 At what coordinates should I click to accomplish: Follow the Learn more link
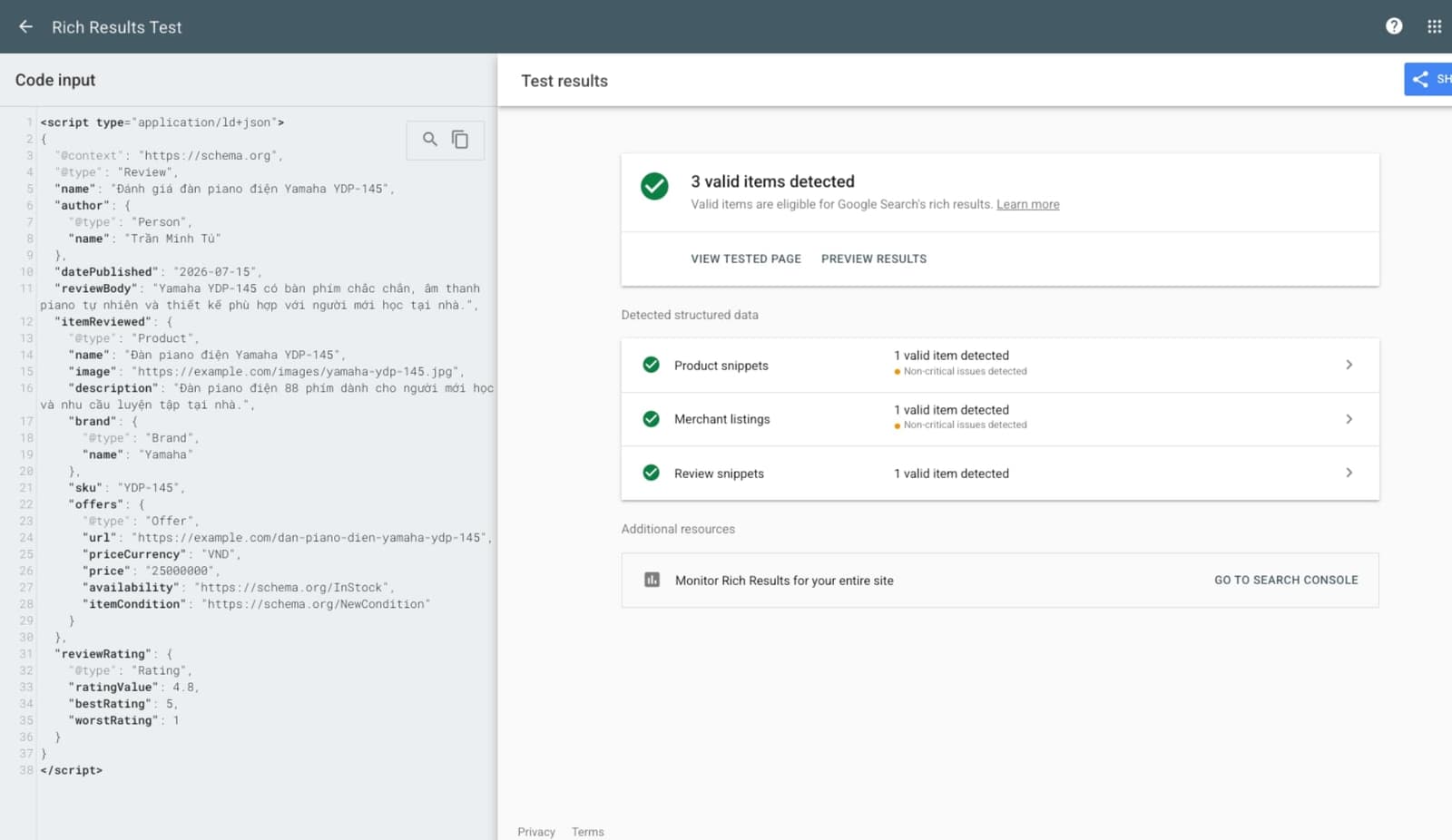click(1027, 204)
